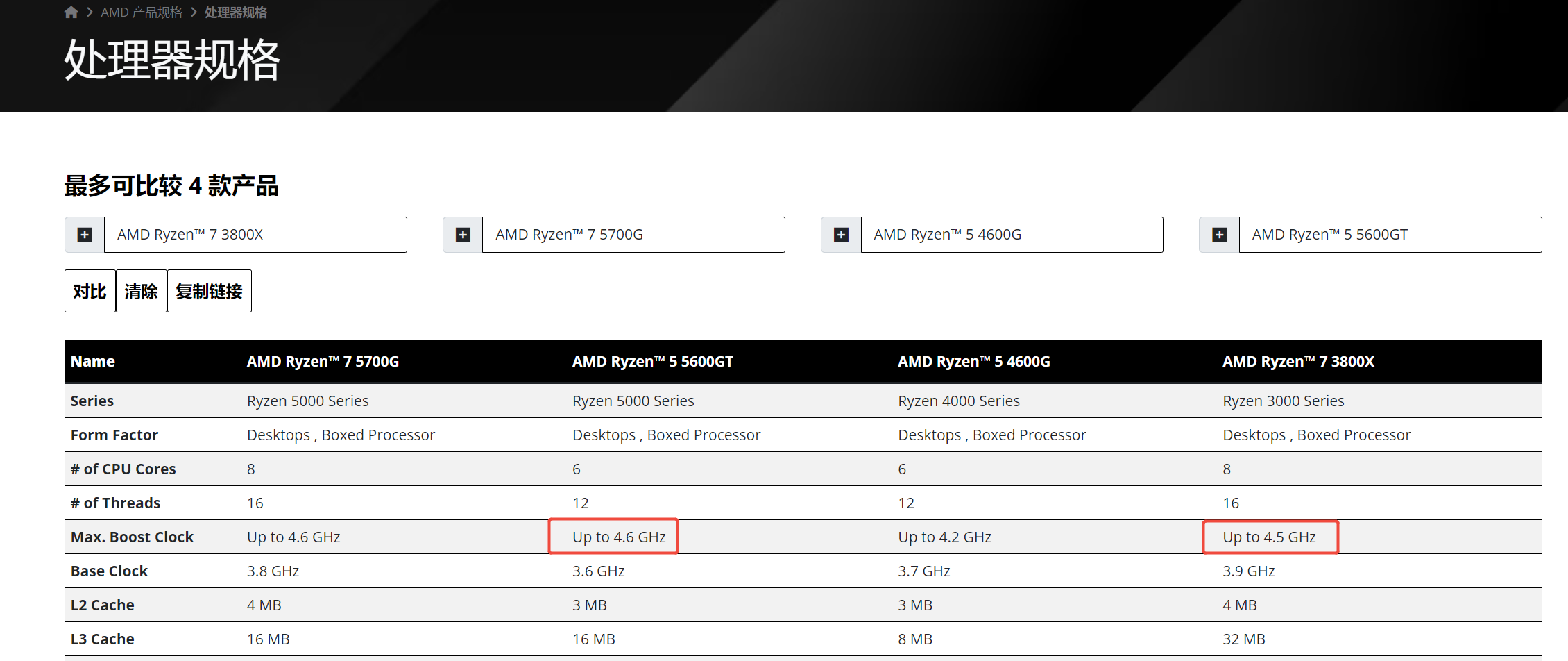The height and width of the screenshot is (661, 1568).
Task: Click plus icon beside Ryzen 7 5700G field
Action: [463, 235]
